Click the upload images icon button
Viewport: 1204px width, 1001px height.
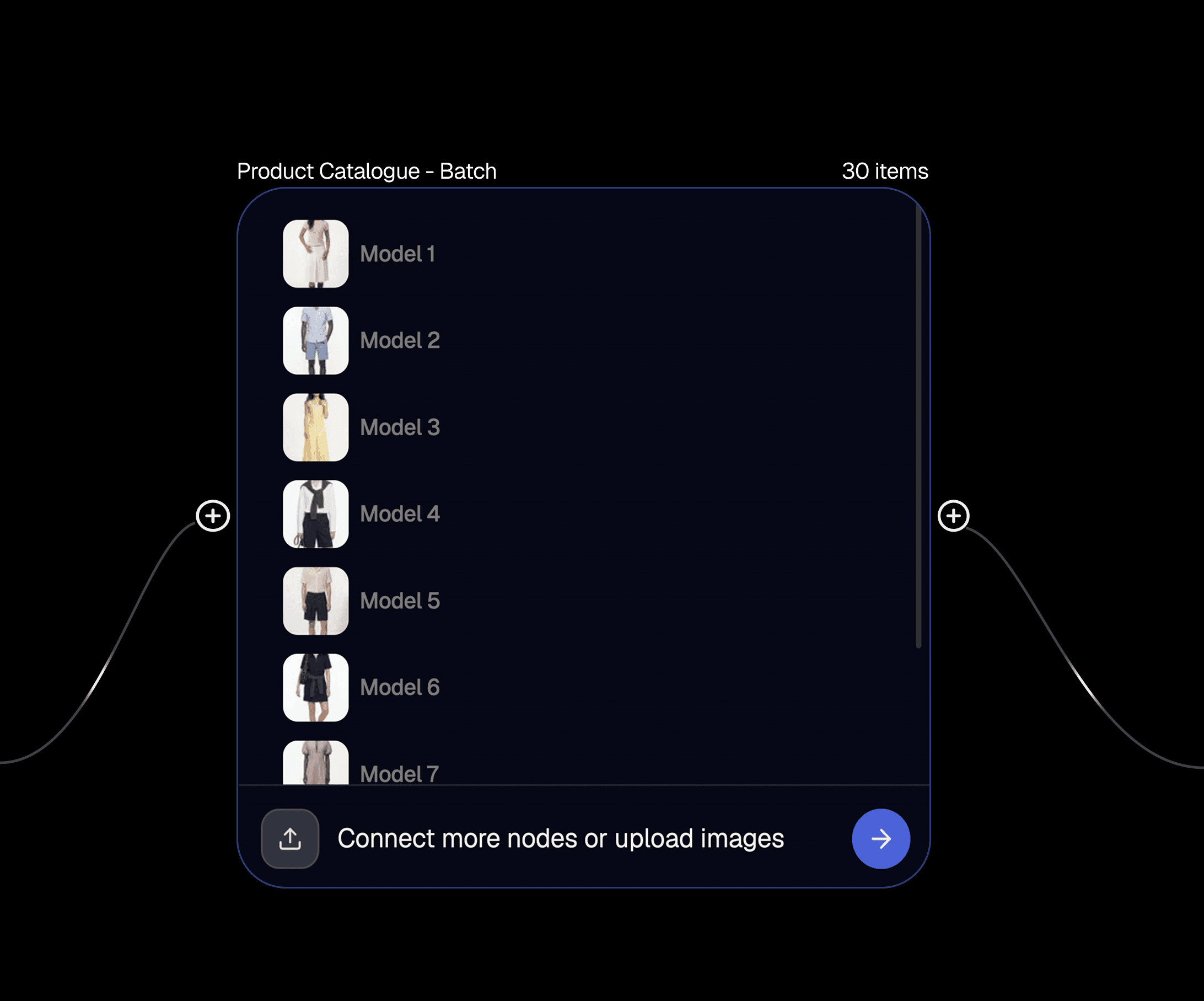290,839
